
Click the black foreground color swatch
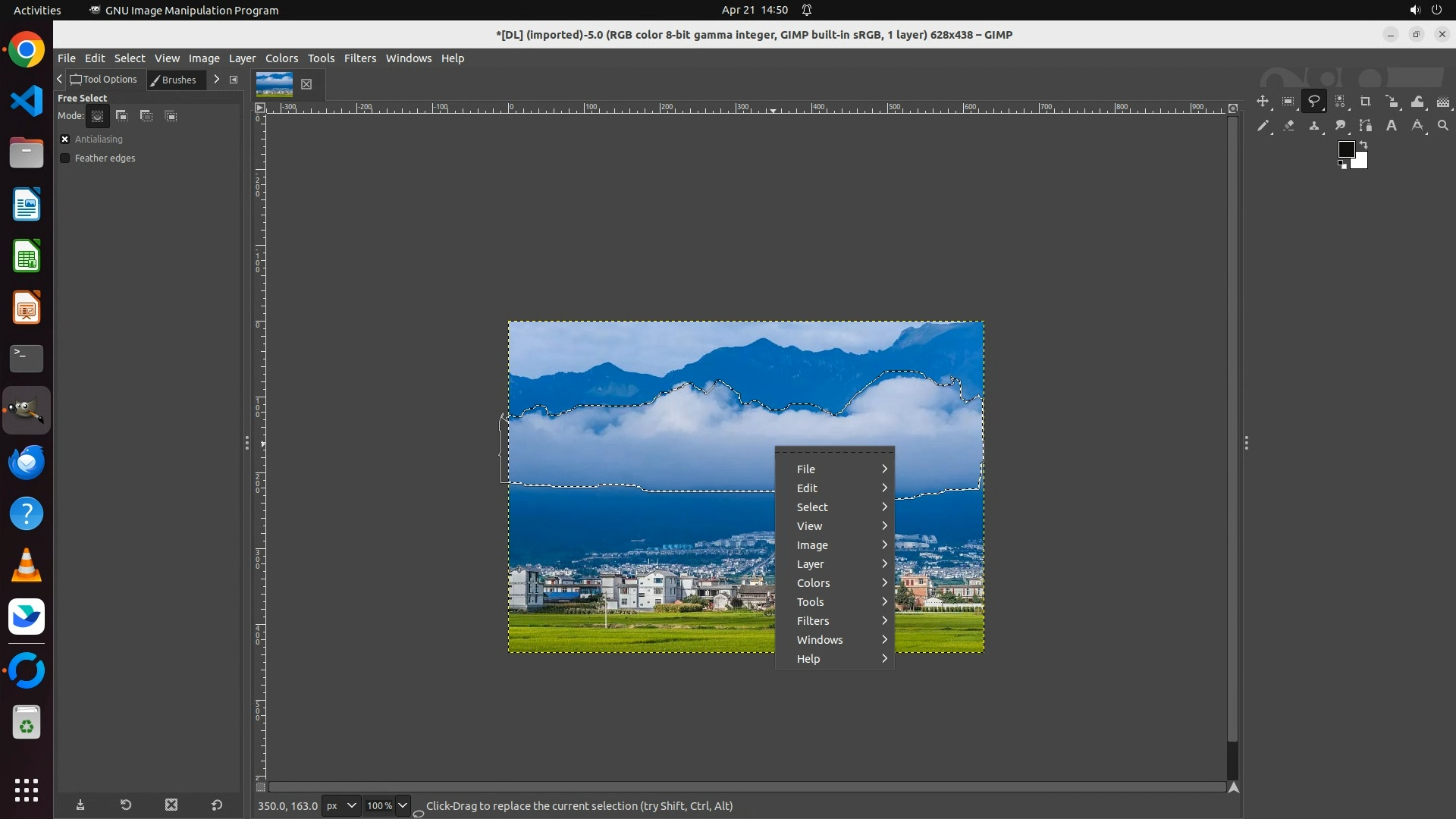pyautogui.click(x=1346, y=149)
